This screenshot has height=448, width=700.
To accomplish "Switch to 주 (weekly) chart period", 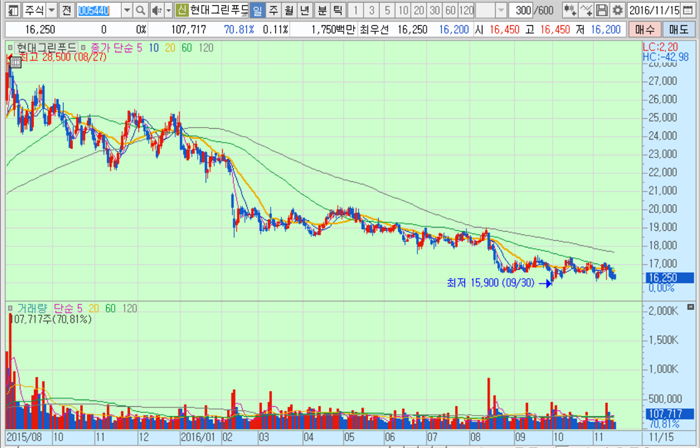I will [x=273, y=10].
